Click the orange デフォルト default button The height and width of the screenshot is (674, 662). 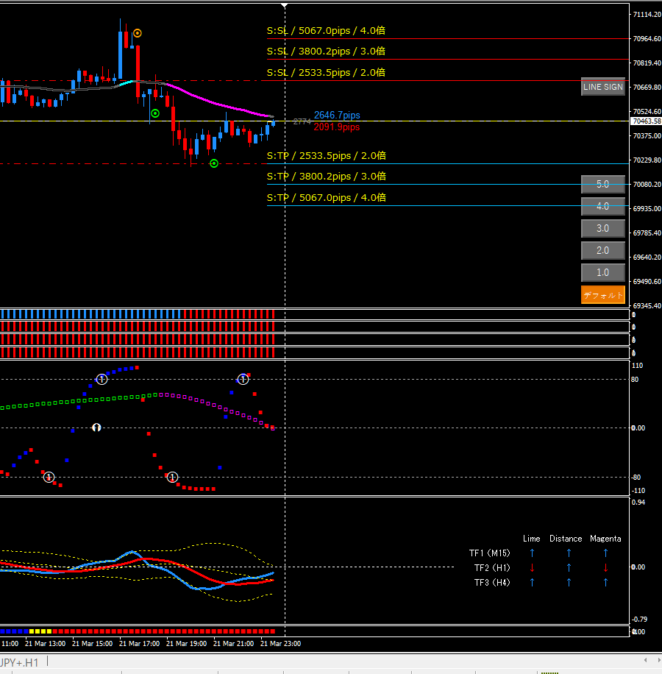tap(603, 295)
